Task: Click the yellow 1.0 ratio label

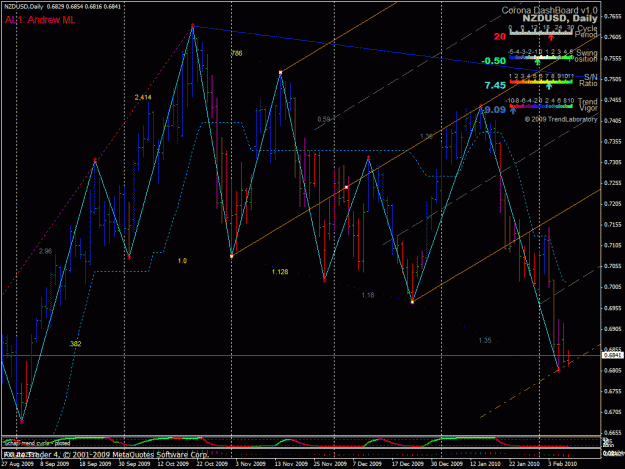Action: (182, 261)
